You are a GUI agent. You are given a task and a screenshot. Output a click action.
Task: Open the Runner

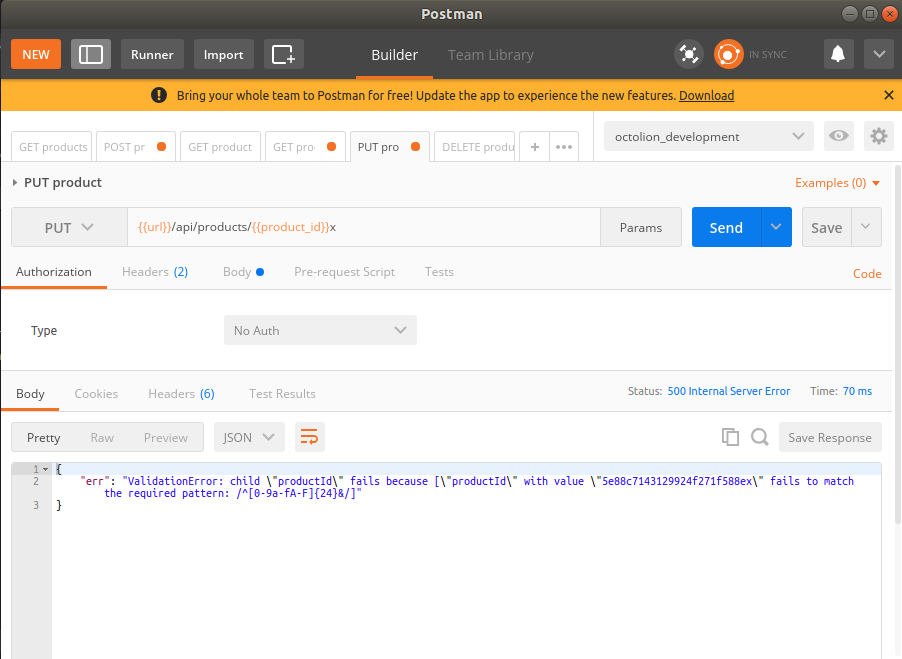(x=152, y=55)
